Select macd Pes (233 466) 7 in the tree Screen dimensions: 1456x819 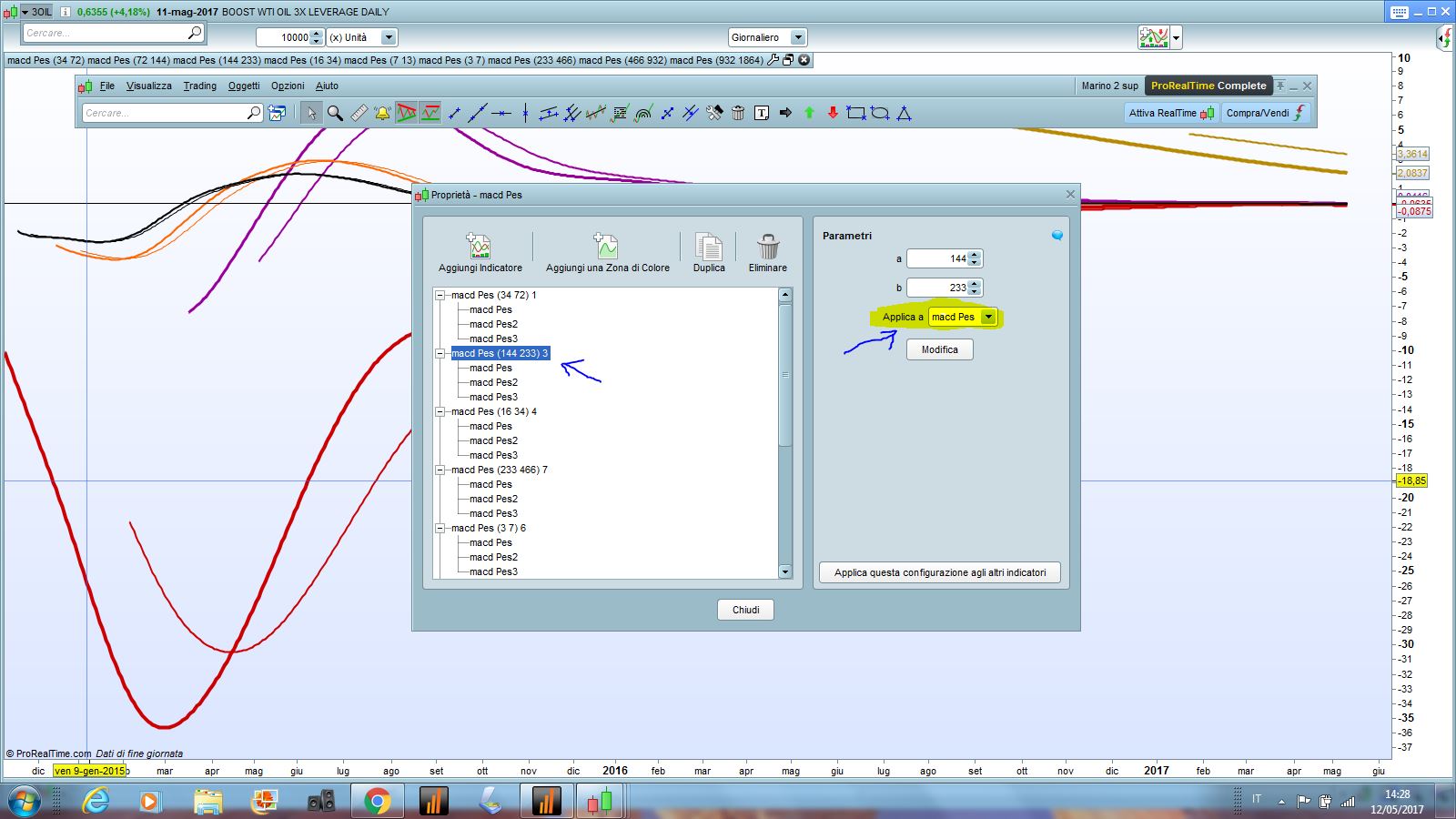coord(499,470)
